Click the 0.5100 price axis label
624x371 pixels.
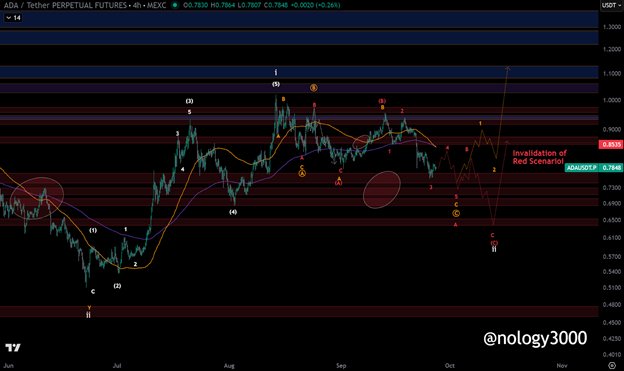click(612, 287)
